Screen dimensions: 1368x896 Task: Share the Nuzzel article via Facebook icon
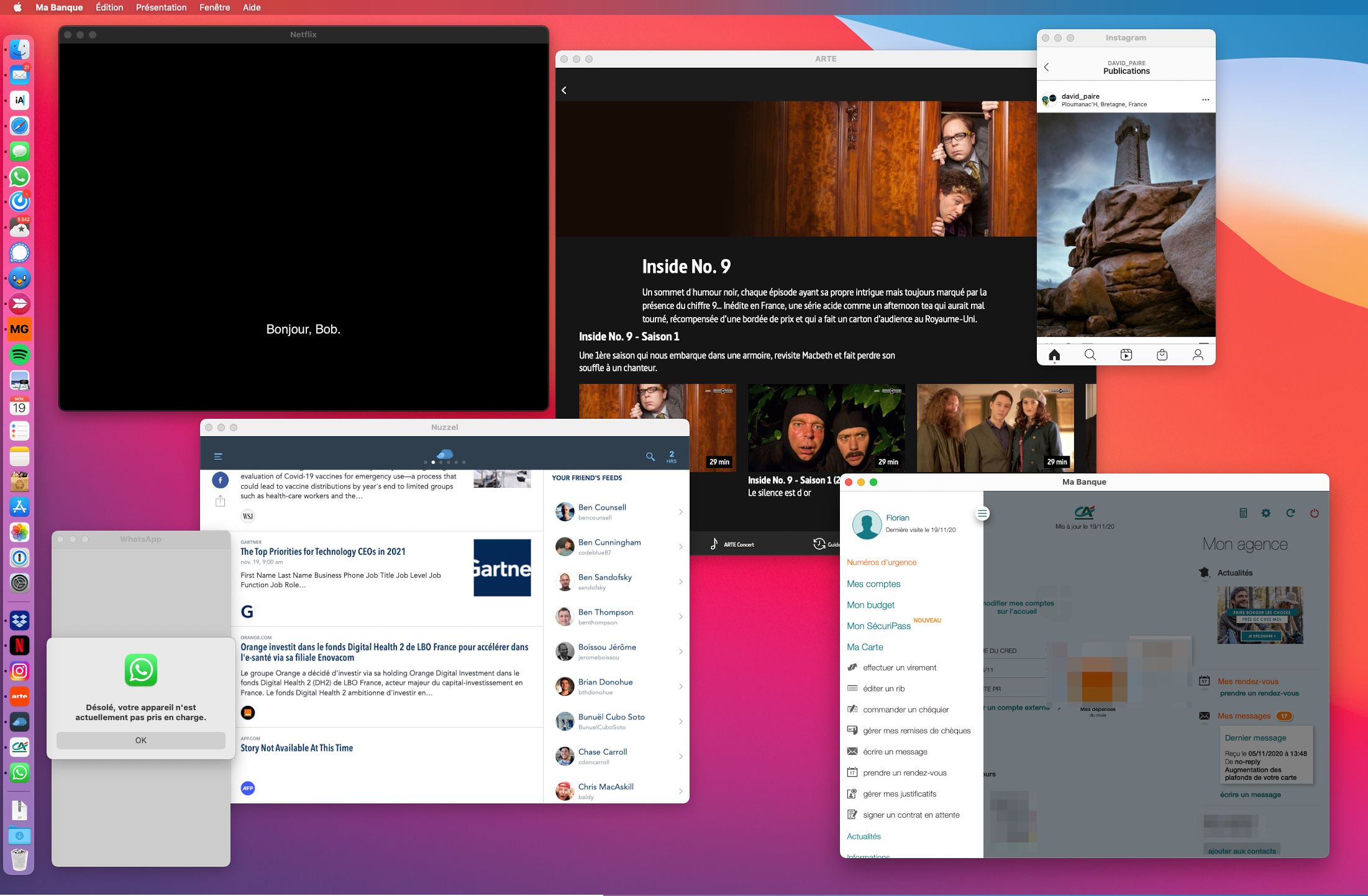pos(221,480)
